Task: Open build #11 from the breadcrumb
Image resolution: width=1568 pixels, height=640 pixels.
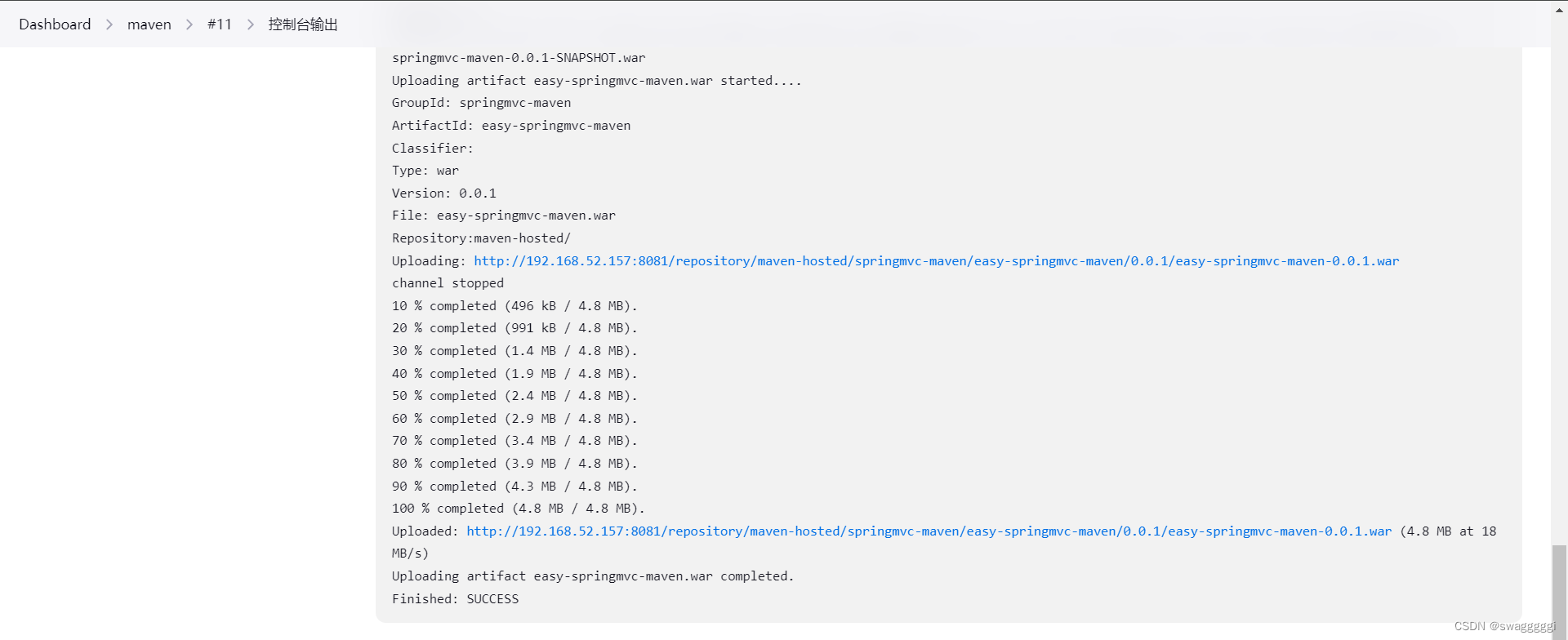Action: tap(220, 24)
